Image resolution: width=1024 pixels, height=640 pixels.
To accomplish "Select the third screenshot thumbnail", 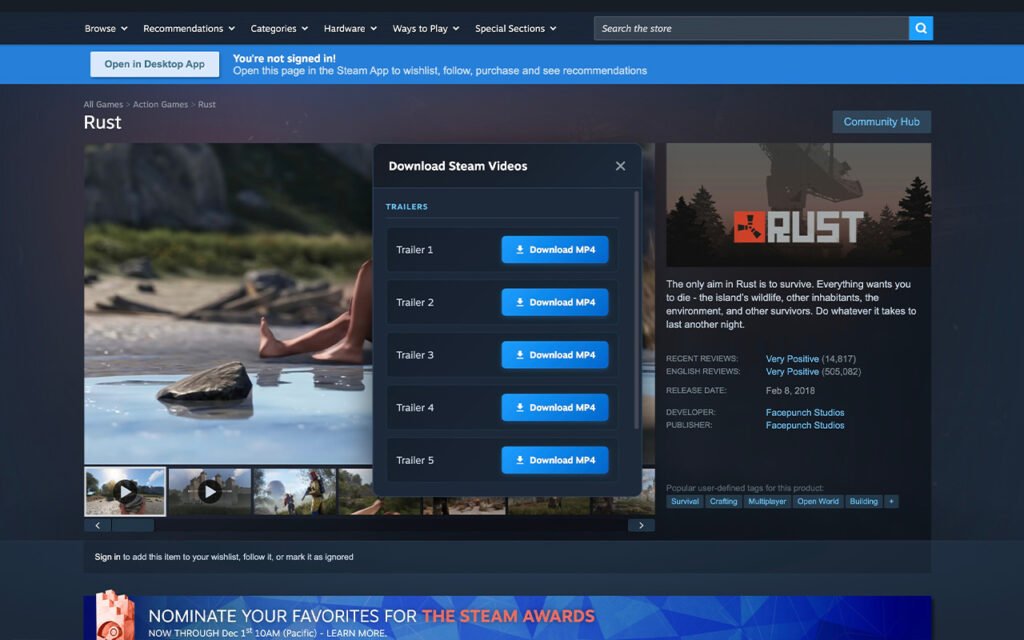I will point(295,491).
